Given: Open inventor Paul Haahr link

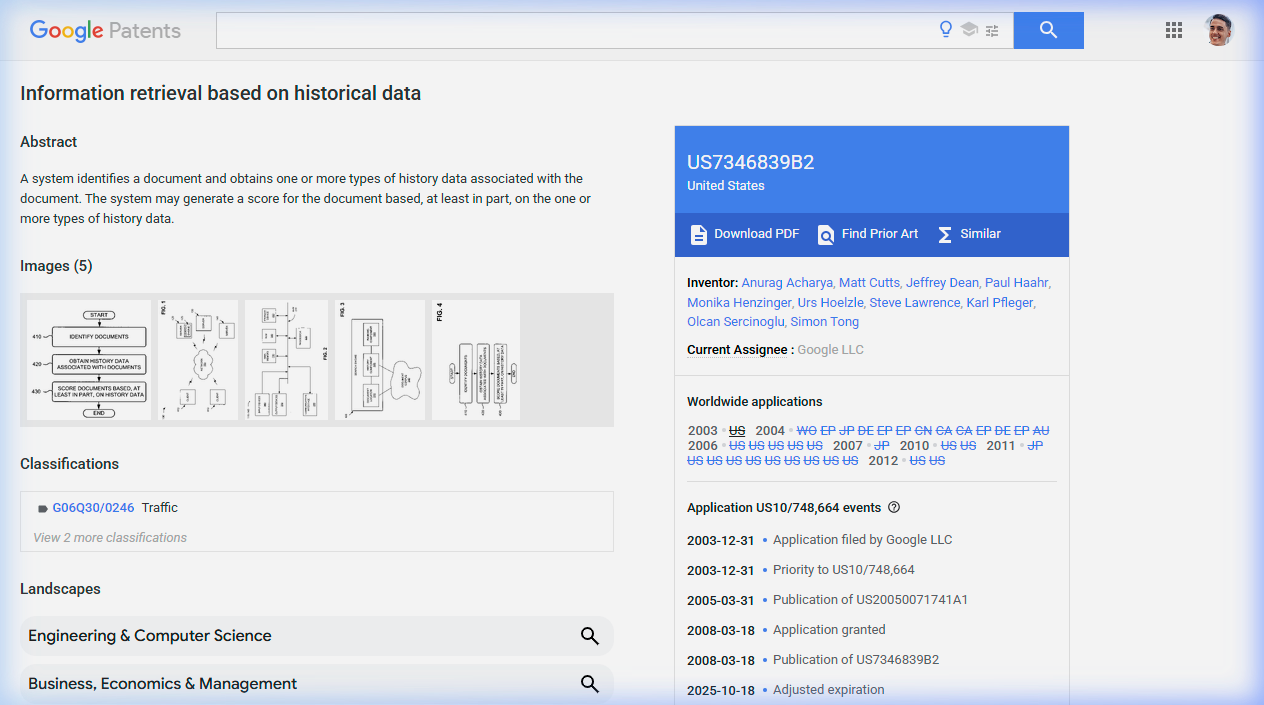Looking at the screenshot, I should pos(1017,282).
